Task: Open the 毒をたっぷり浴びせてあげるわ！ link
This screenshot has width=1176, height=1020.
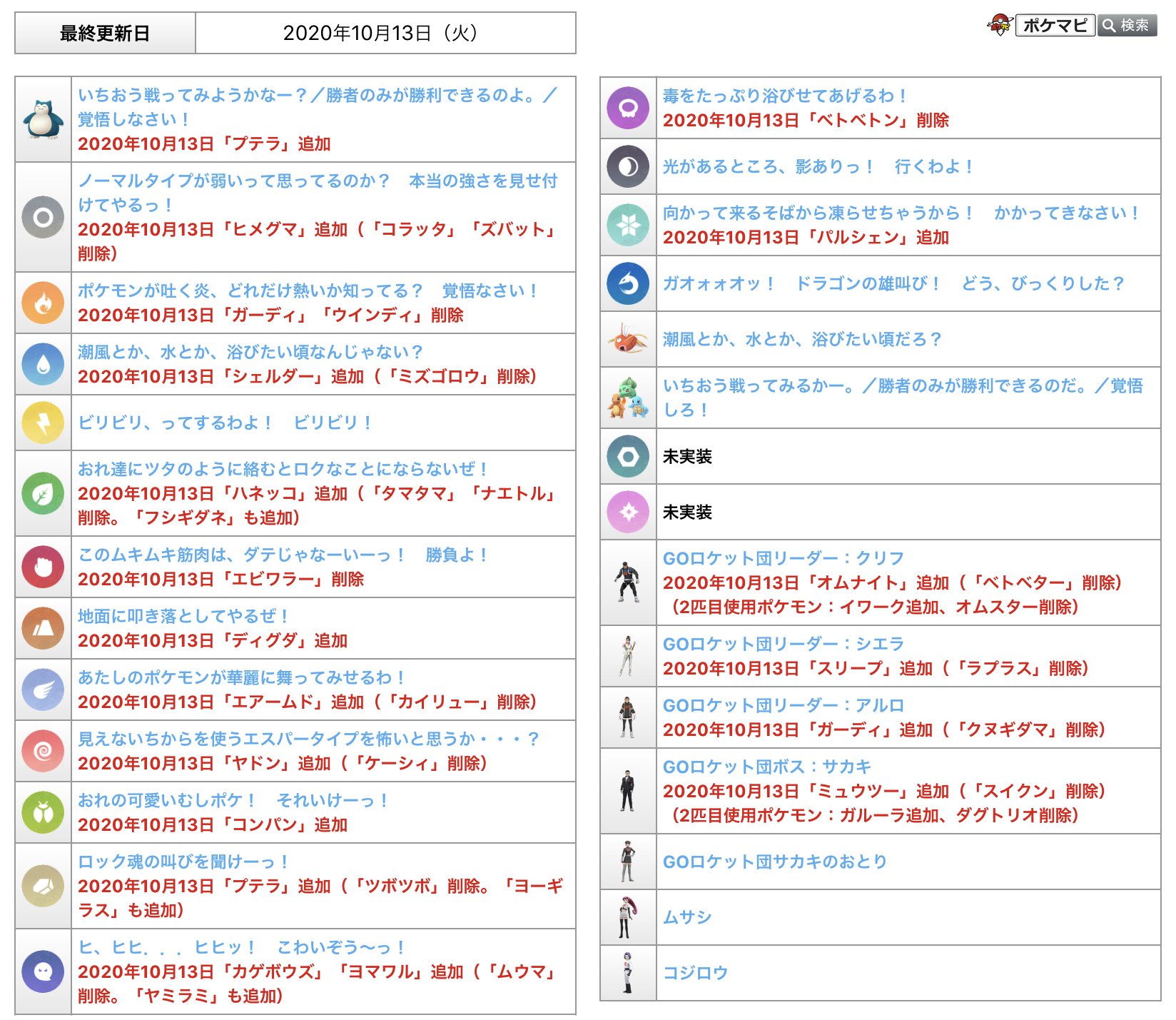Action: point(785,96)
